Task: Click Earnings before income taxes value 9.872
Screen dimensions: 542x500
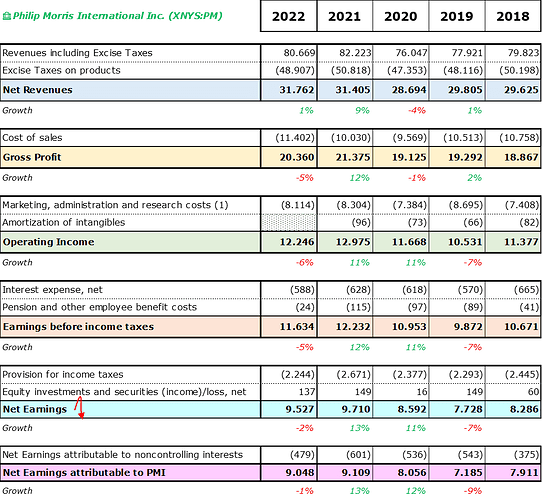Action: click(x=468, y=327)
